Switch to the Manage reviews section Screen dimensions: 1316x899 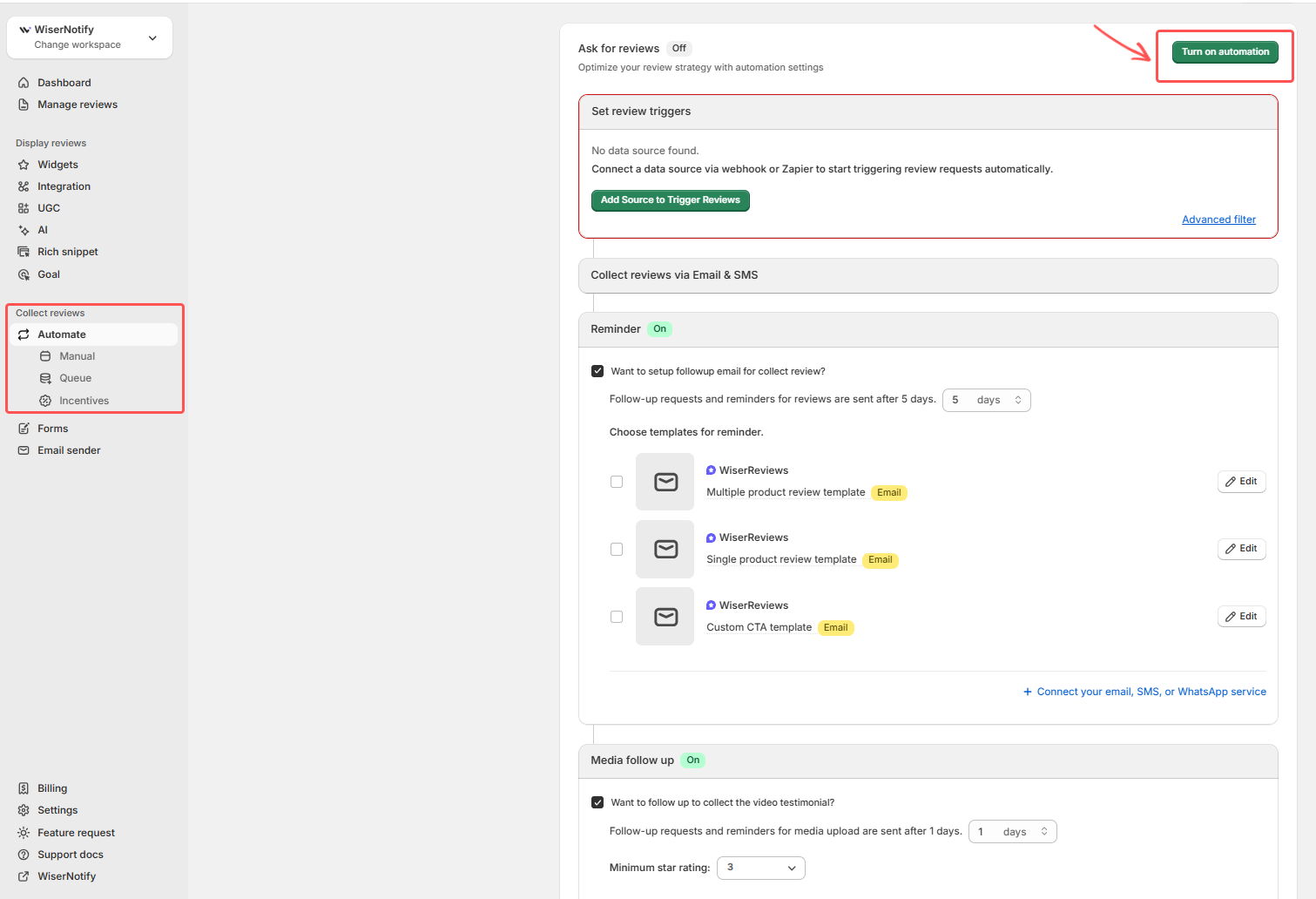point(77,104)
